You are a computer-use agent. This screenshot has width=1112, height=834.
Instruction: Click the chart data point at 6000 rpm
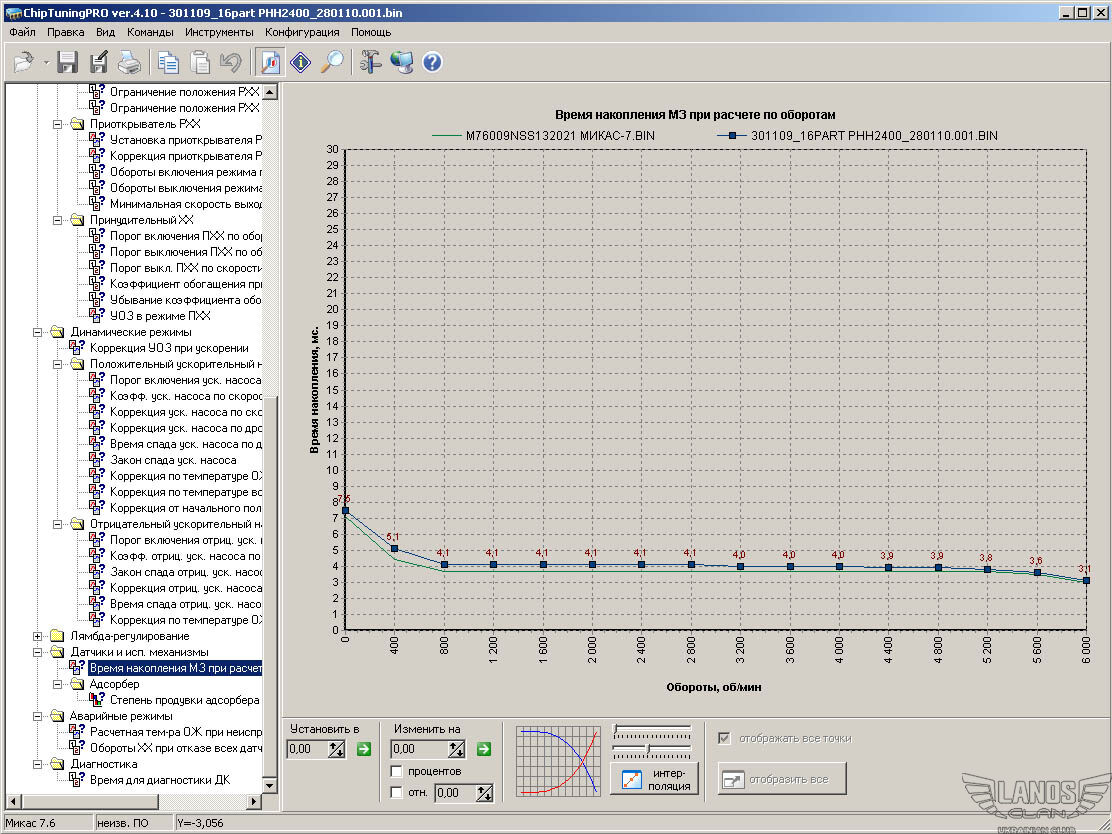1086,581
